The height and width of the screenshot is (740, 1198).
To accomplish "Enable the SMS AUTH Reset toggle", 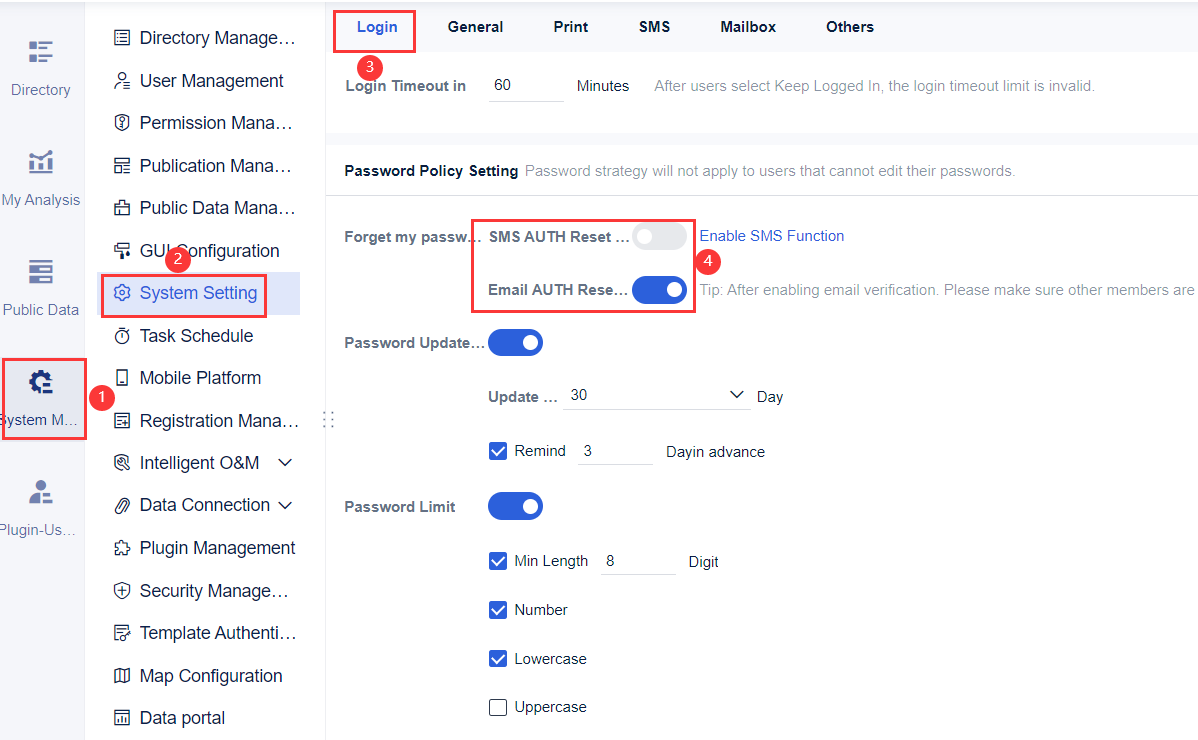I will [x=660, y=236].
